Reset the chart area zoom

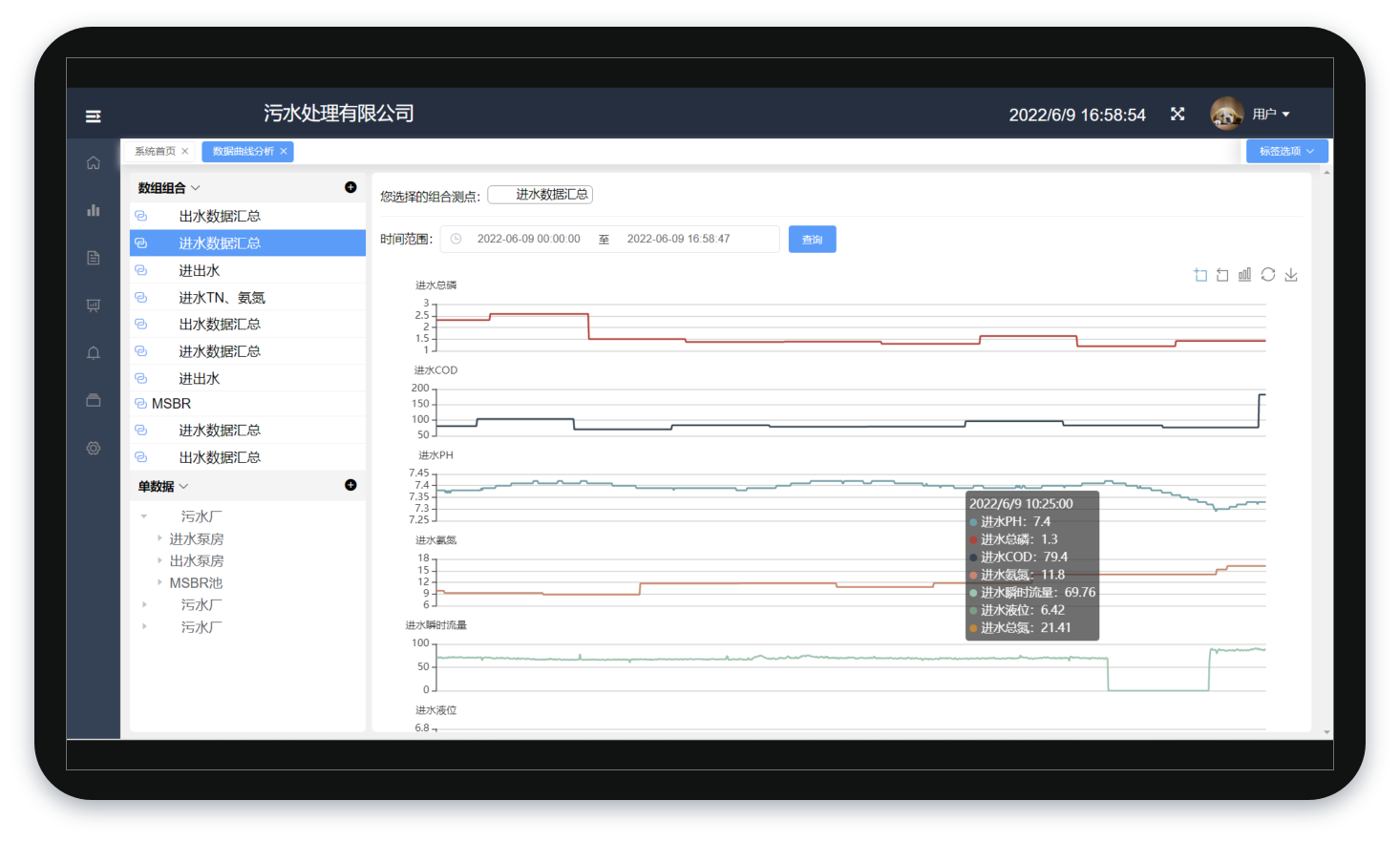[x=1222, y=275]
